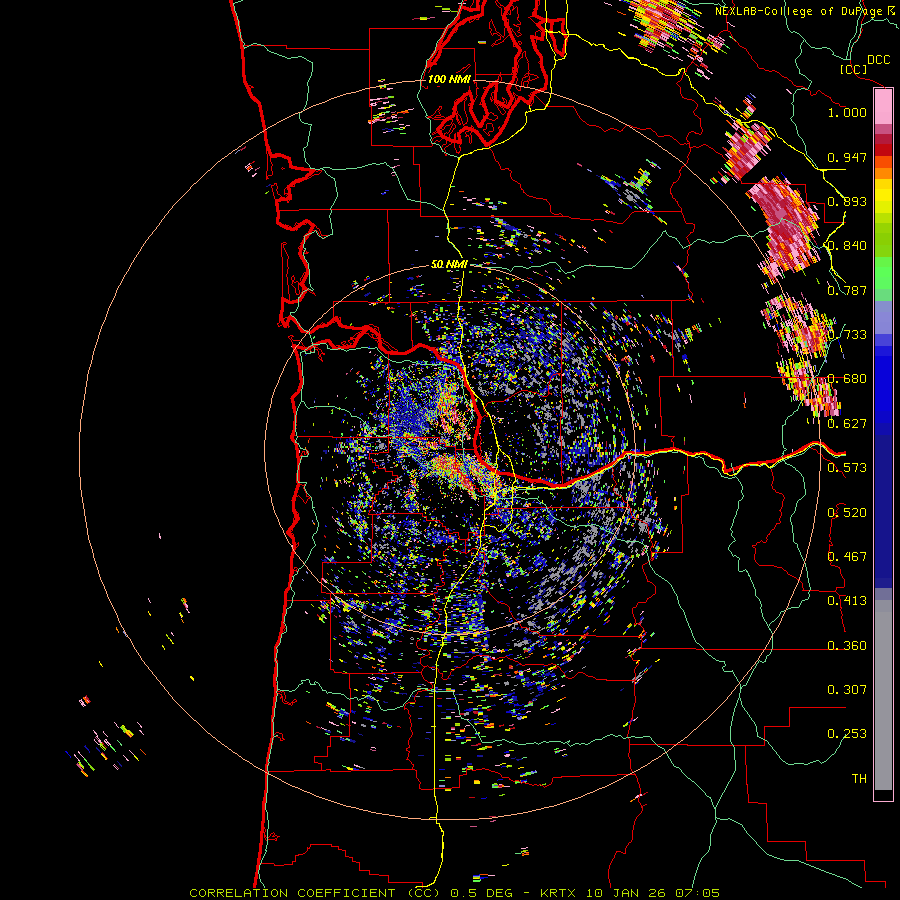Click the 50 NMI range ring label

[x=449, y=265]
